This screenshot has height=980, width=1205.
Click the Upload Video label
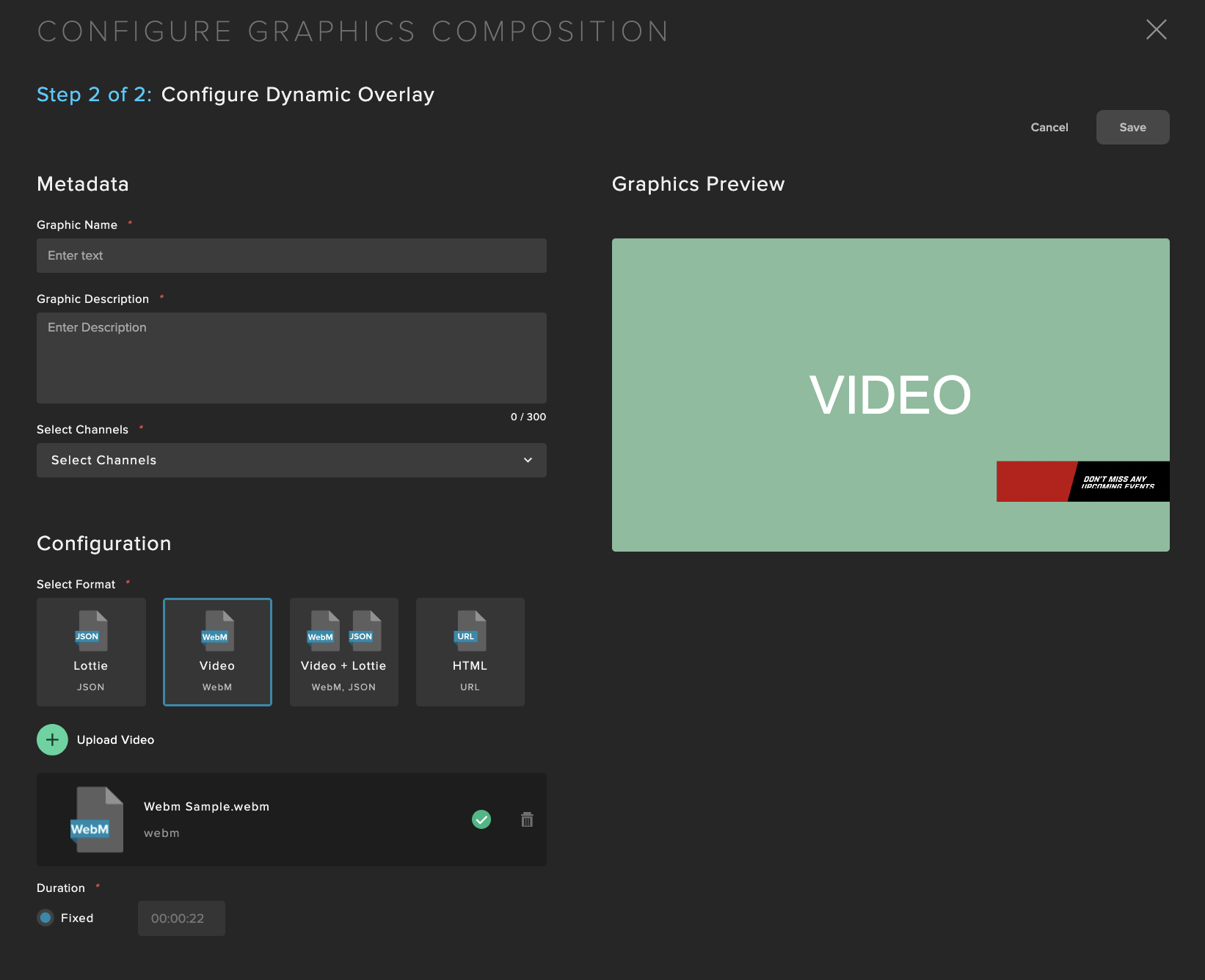point(115,739)
